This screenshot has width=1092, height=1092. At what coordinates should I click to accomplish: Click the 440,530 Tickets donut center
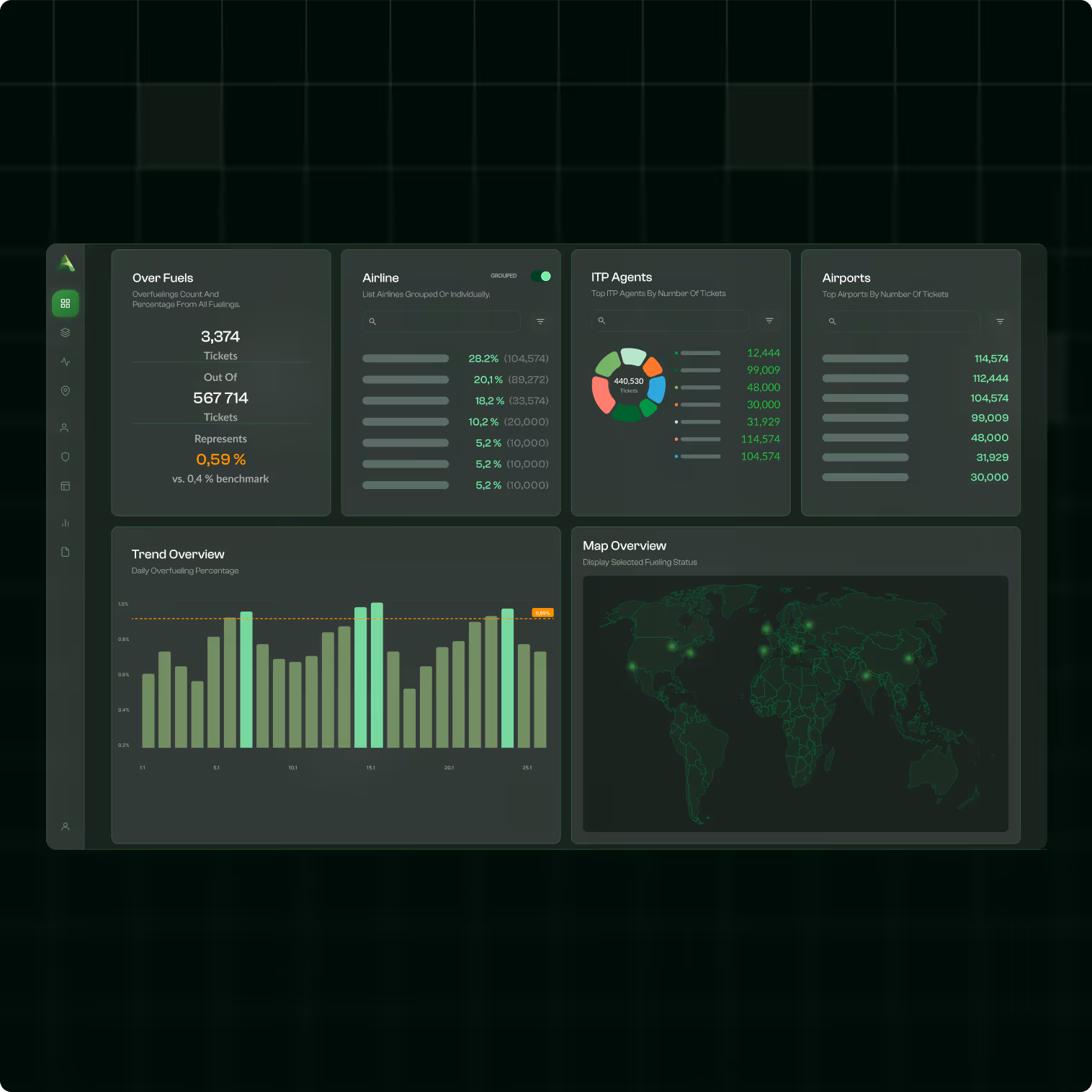pyautogui.click(x=629, y=385)
